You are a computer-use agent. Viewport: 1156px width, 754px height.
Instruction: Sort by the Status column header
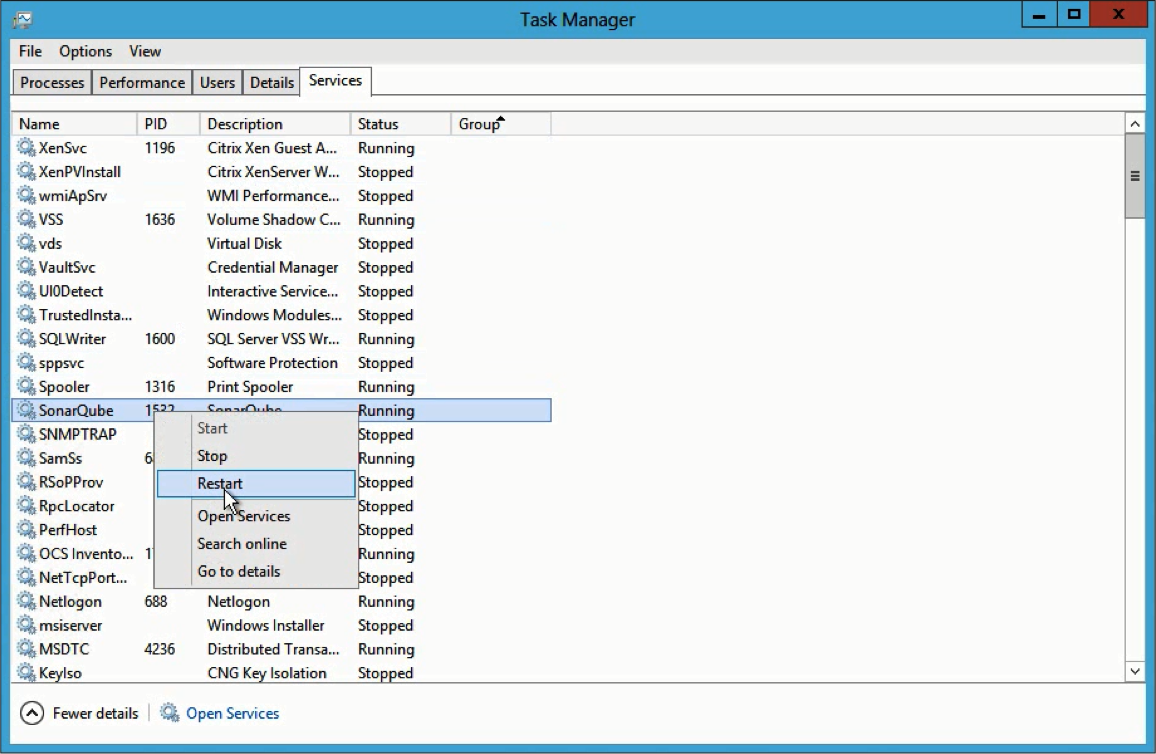(400, 124)
